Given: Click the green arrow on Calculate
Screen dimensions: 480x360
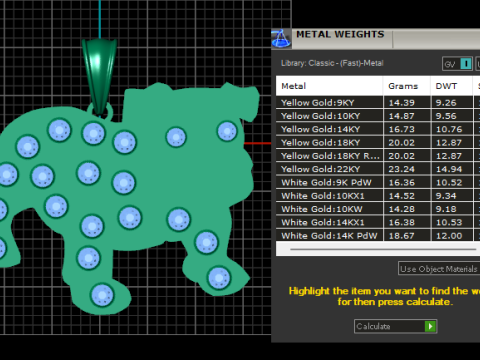Looking at the screenshot, I should [430, 326].
